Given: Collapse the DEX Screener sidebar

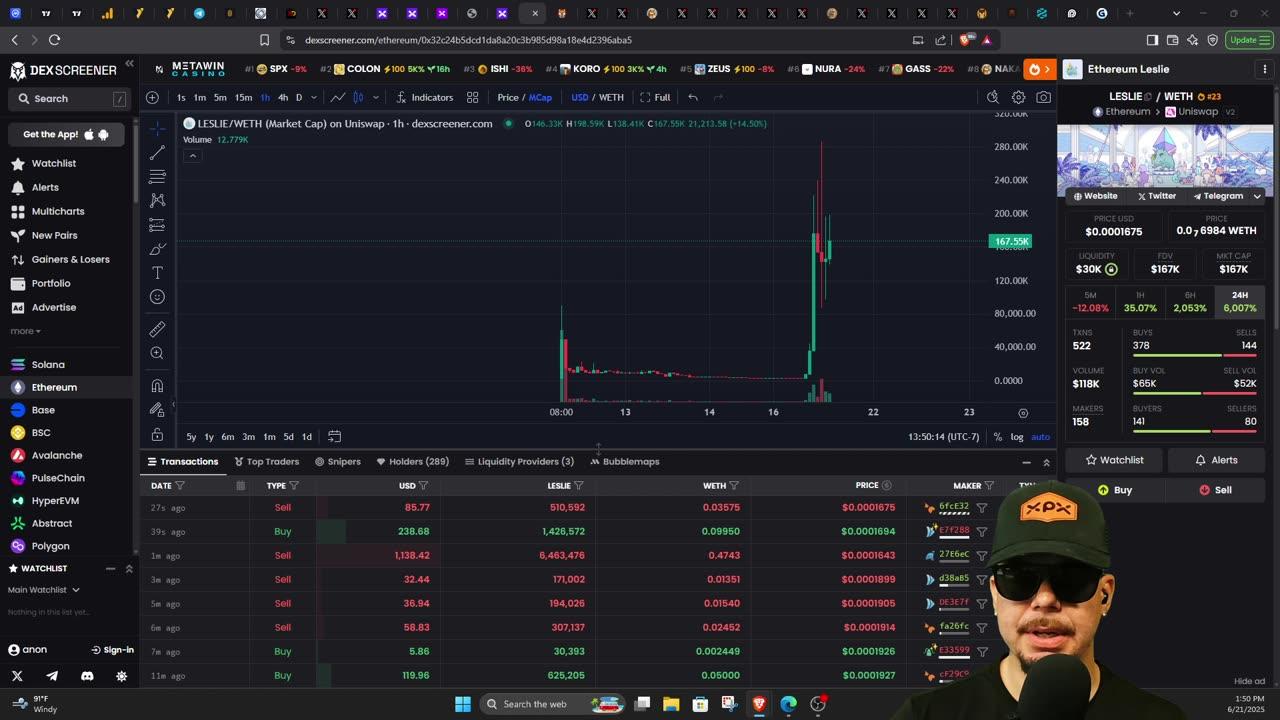Looking at the screenshot, I should [x=129, y=63].
